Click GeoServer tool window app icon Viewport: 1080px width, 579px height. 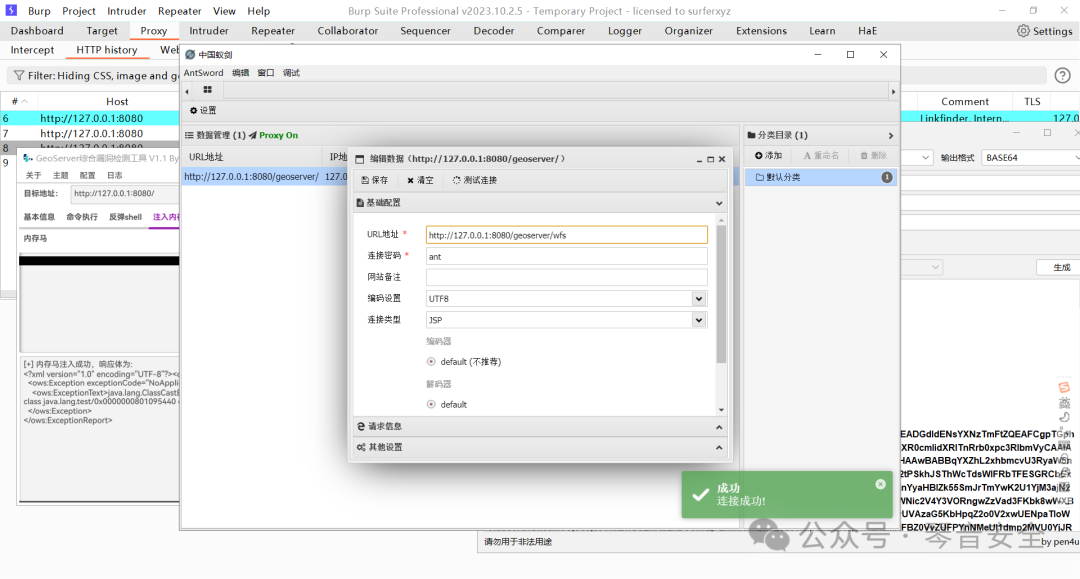coord(28,158)
